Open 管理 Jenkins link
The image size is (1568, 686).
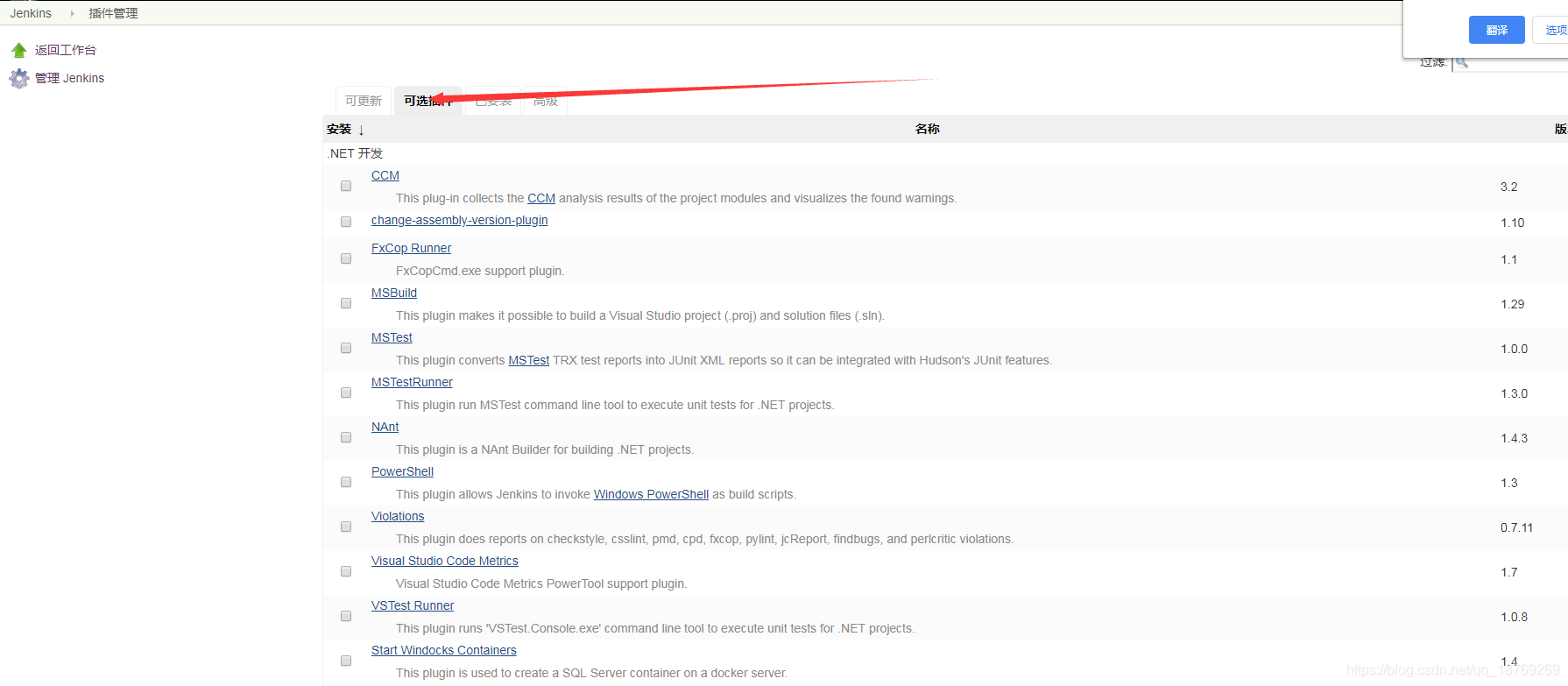tap(69, 78)
